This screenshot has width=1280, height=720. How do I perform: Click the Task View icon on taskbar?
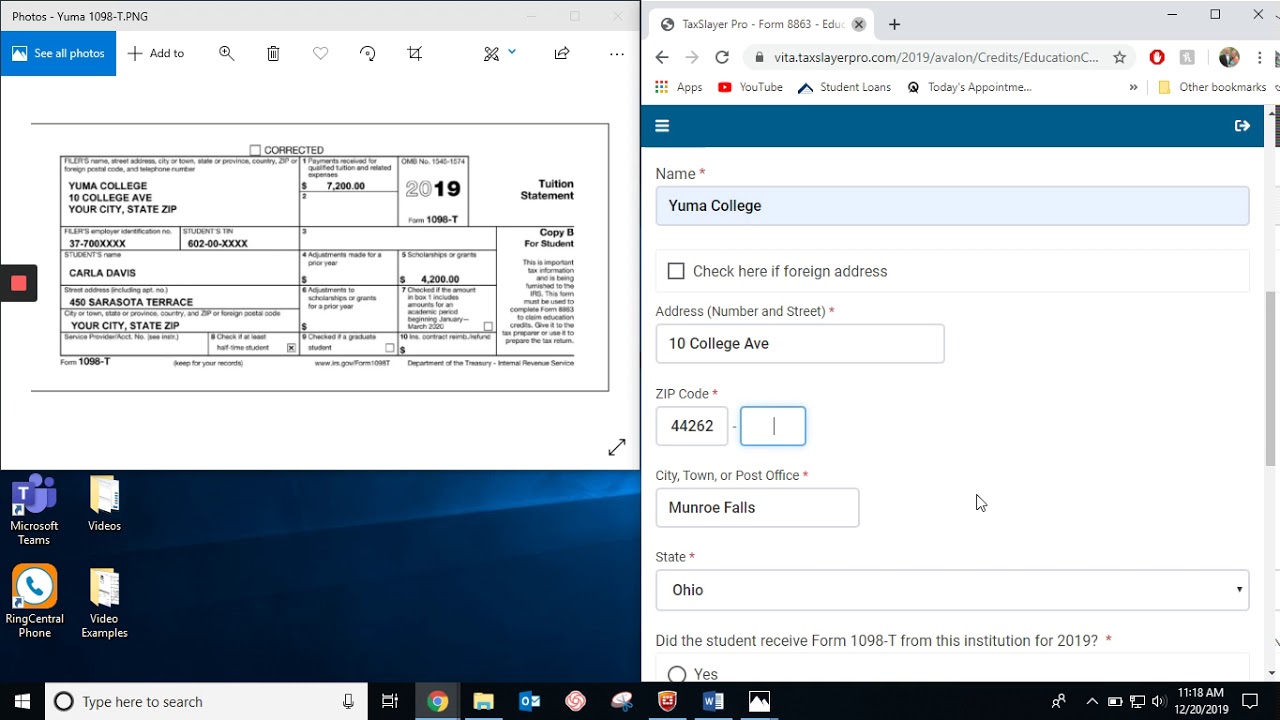(390, 701)
